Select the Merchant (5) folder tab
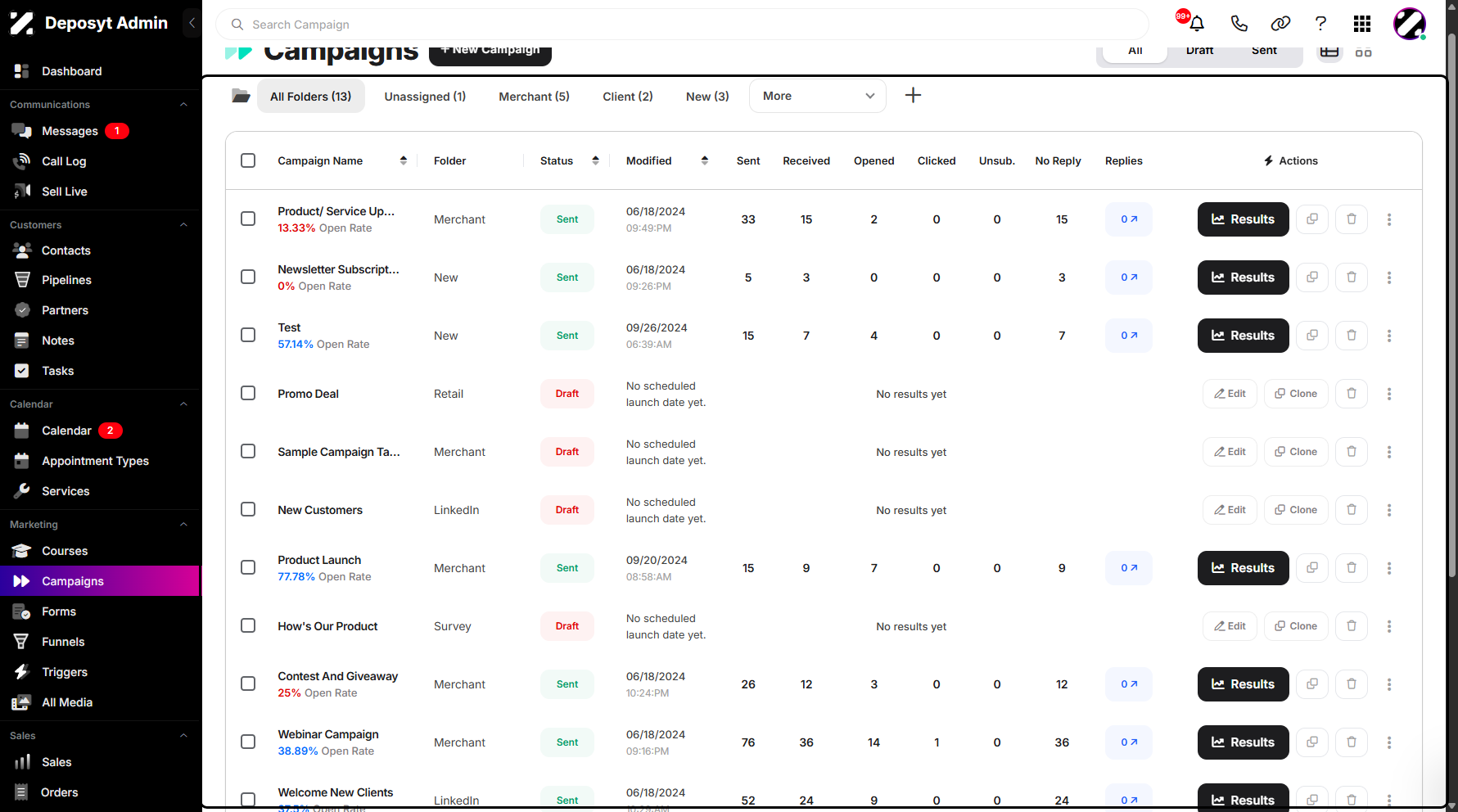Image resolution: width=1458 pixels, height=812 pixels. [534, 97]
